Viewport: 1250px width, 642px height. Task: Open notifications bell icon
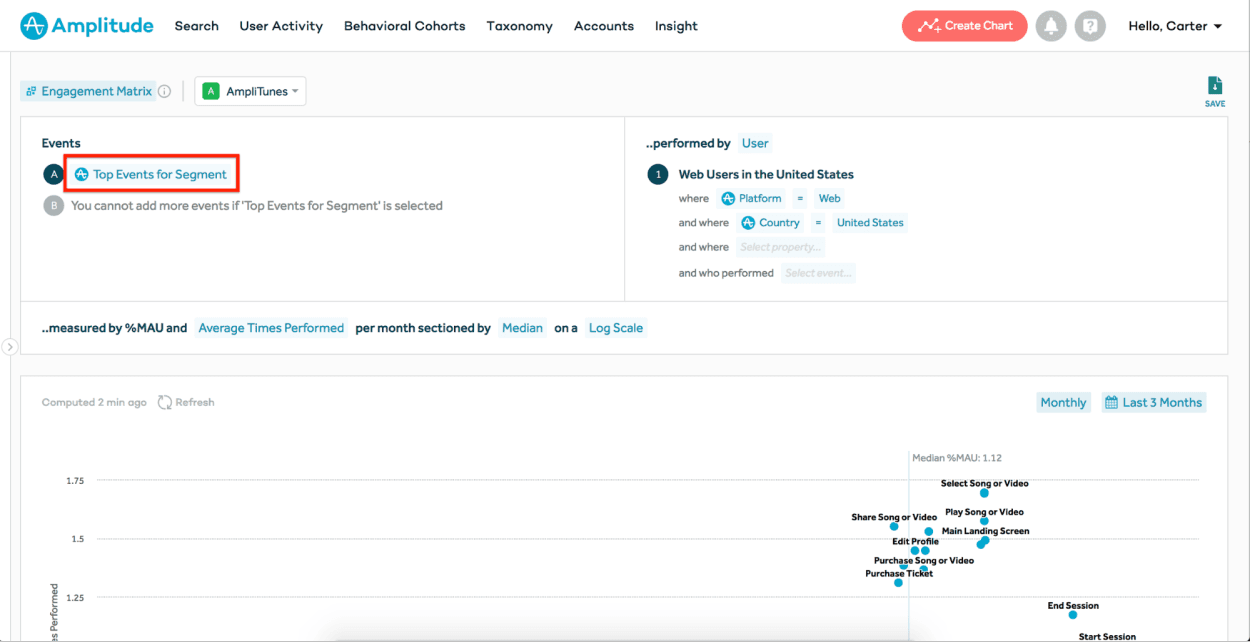coord(1050,26)
